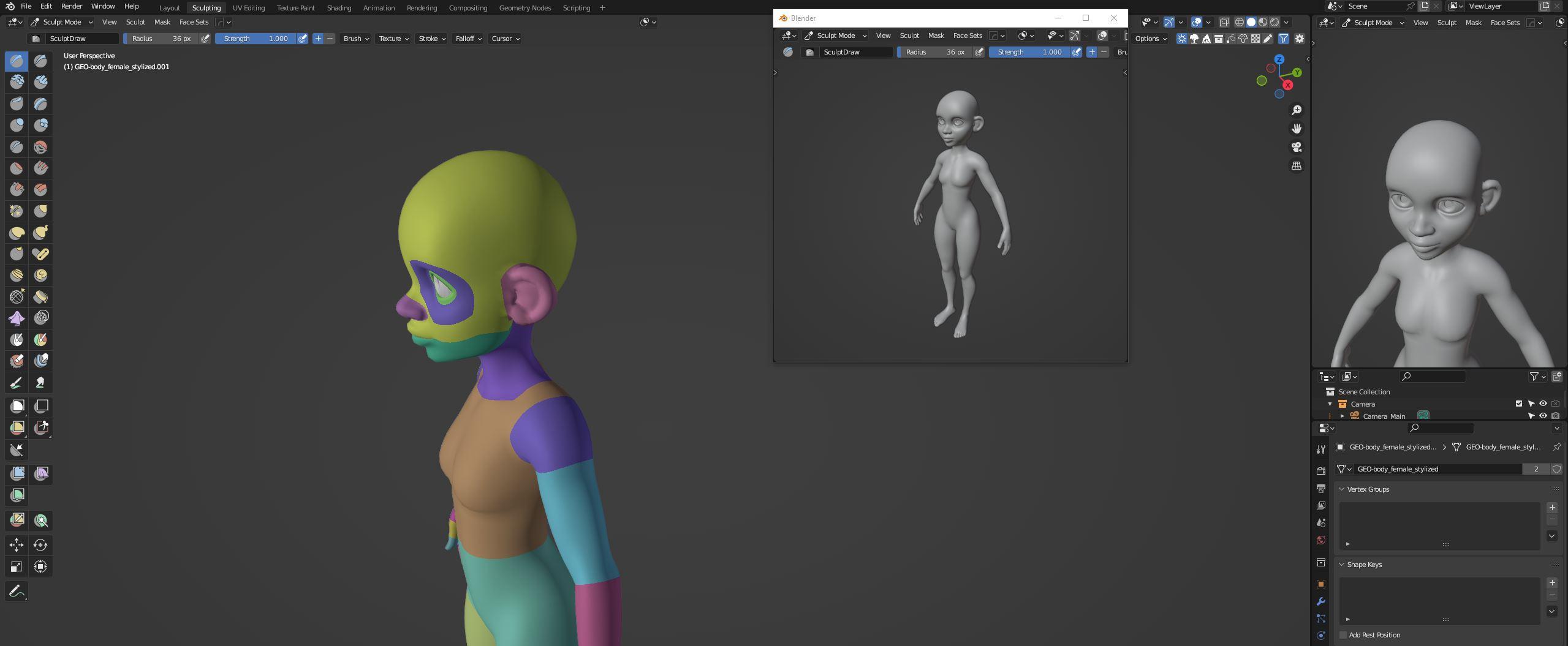Add a new workspace with plus tab
This screenshot has width=1568, height=646.
602,8
